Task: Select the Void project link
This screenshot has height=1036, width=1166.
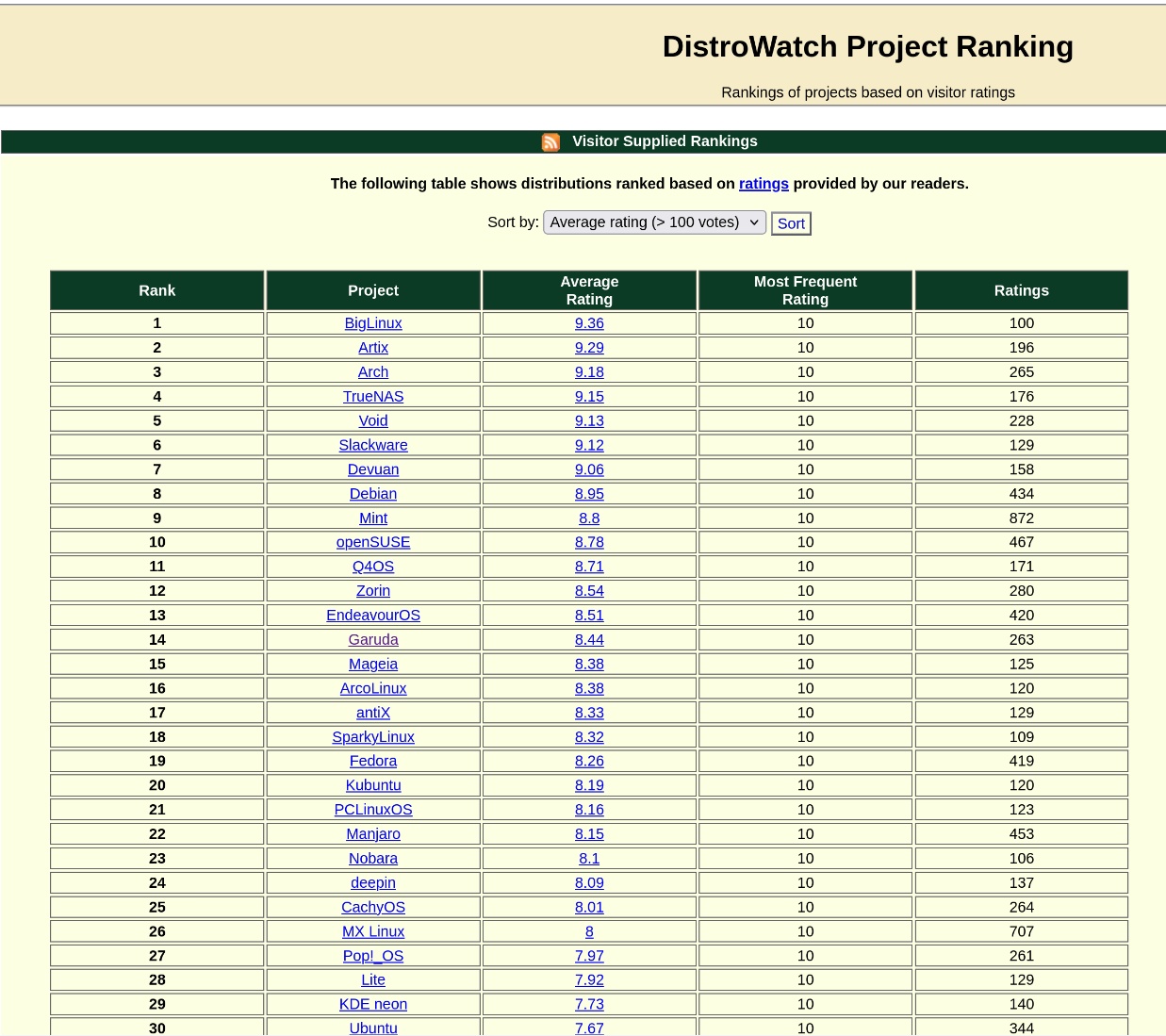Action: (373, 421)
